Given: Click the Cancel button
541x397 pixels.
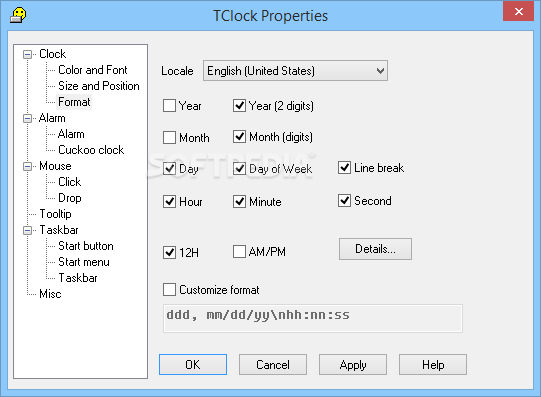Looking at the screenshot, I should click(x=273, y=364).
